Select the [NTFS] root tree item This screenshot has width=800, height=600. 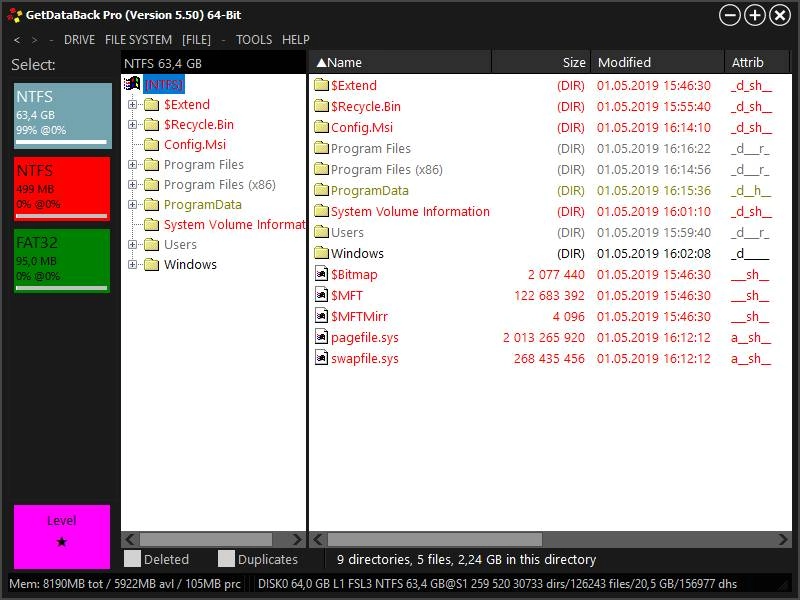click(x=164, y=84)
